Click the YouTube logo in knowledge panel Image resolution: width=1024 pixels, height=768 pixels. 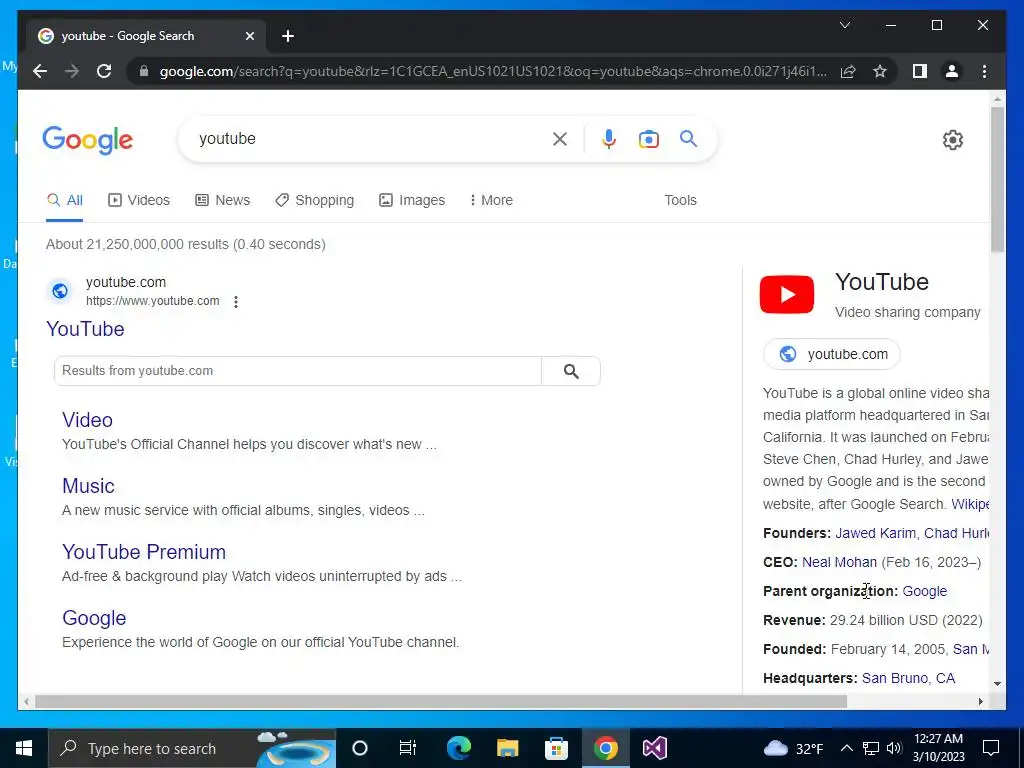[787, 295]
